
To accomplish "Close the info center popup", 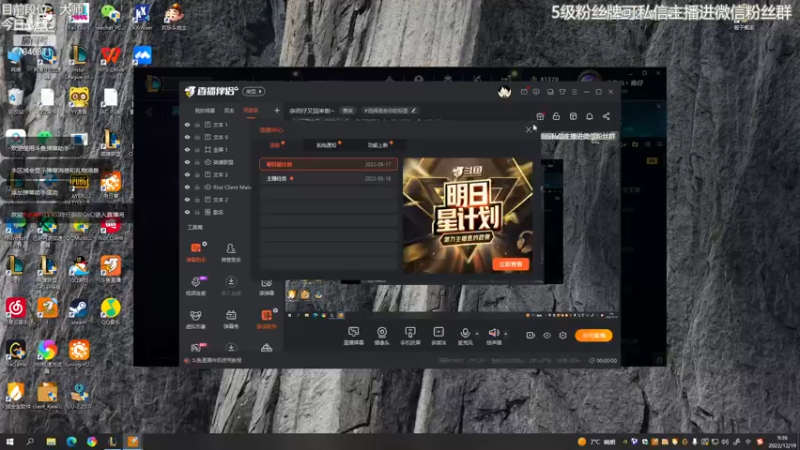I will 529,130.
